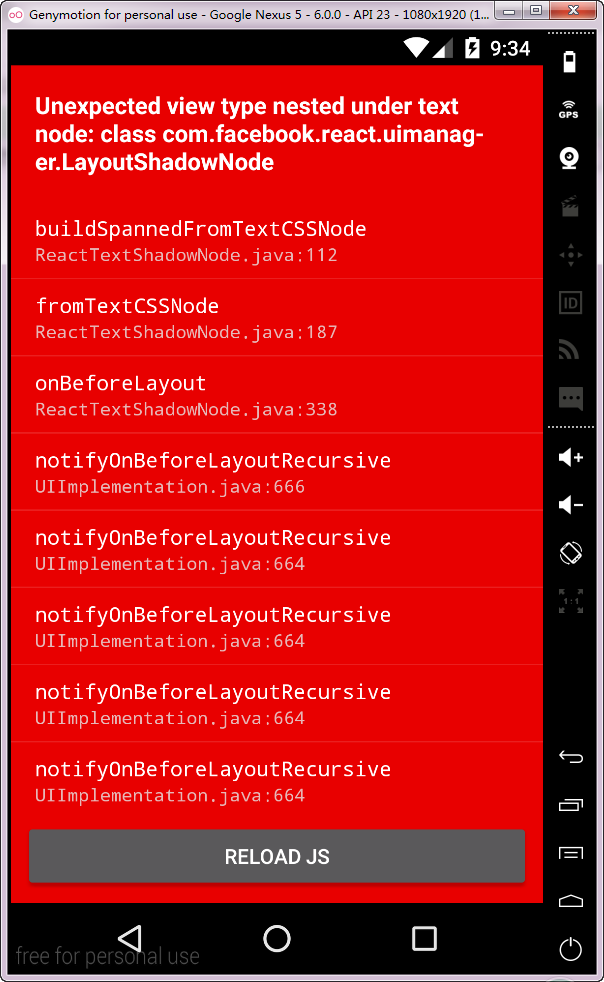
Task: Open the GPS widget
Action: [569, 110]
